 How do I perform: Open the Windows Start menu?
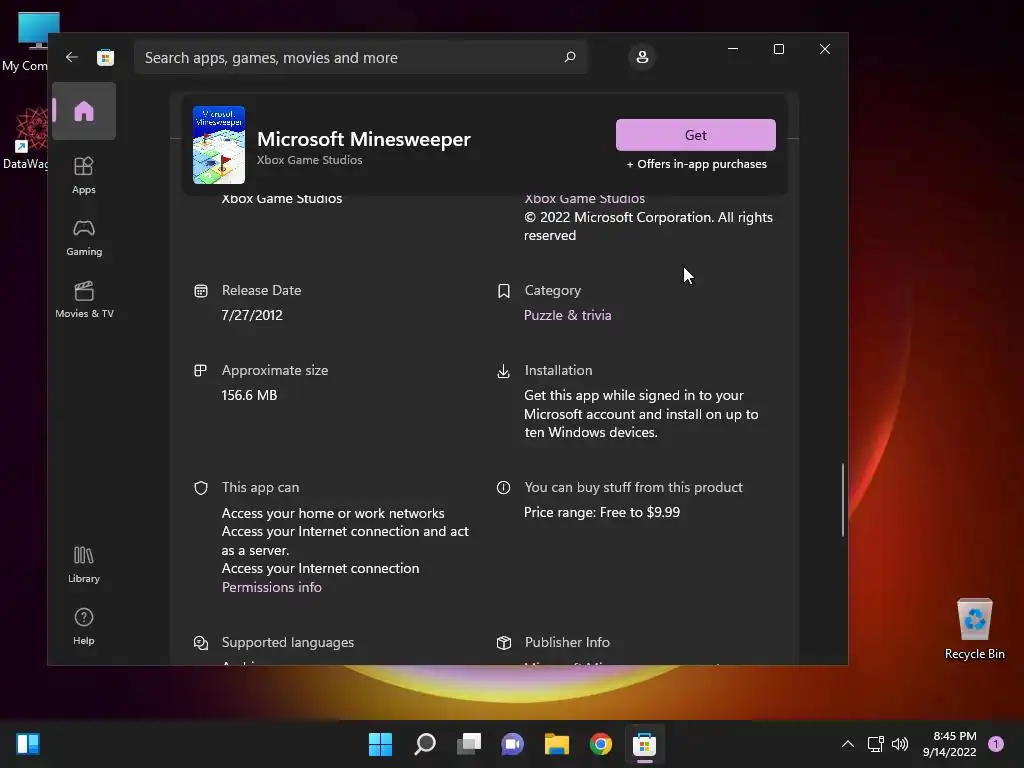[x=380, y=744]
